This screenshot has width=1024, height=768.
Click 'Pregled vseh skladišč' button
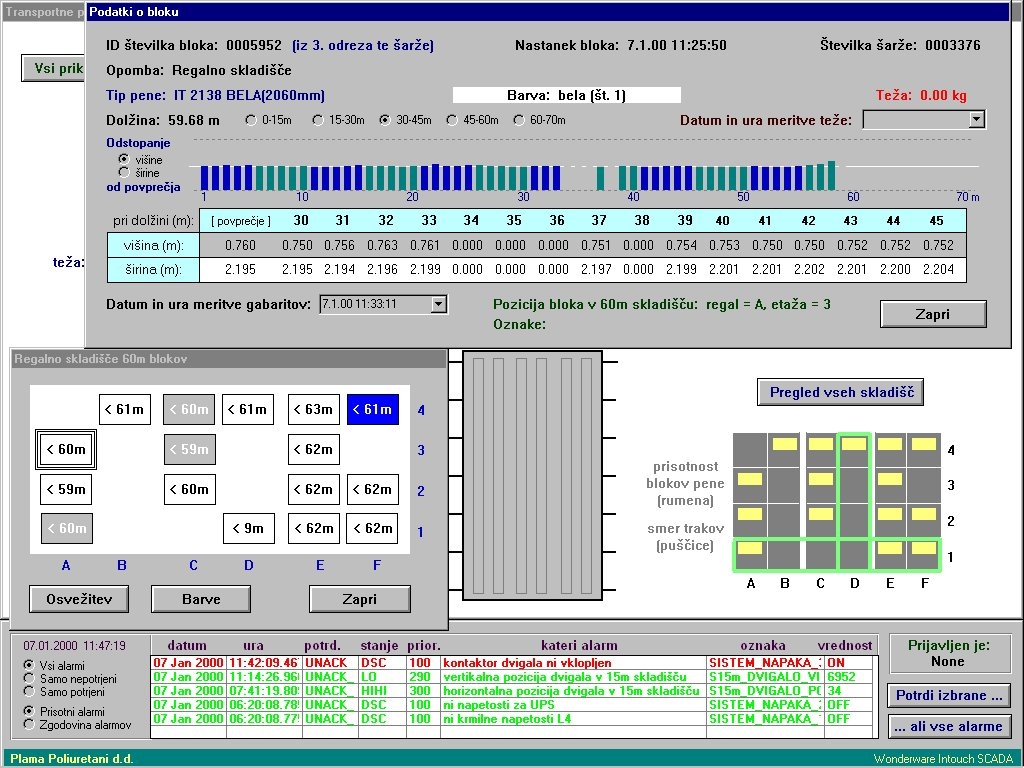840,393
